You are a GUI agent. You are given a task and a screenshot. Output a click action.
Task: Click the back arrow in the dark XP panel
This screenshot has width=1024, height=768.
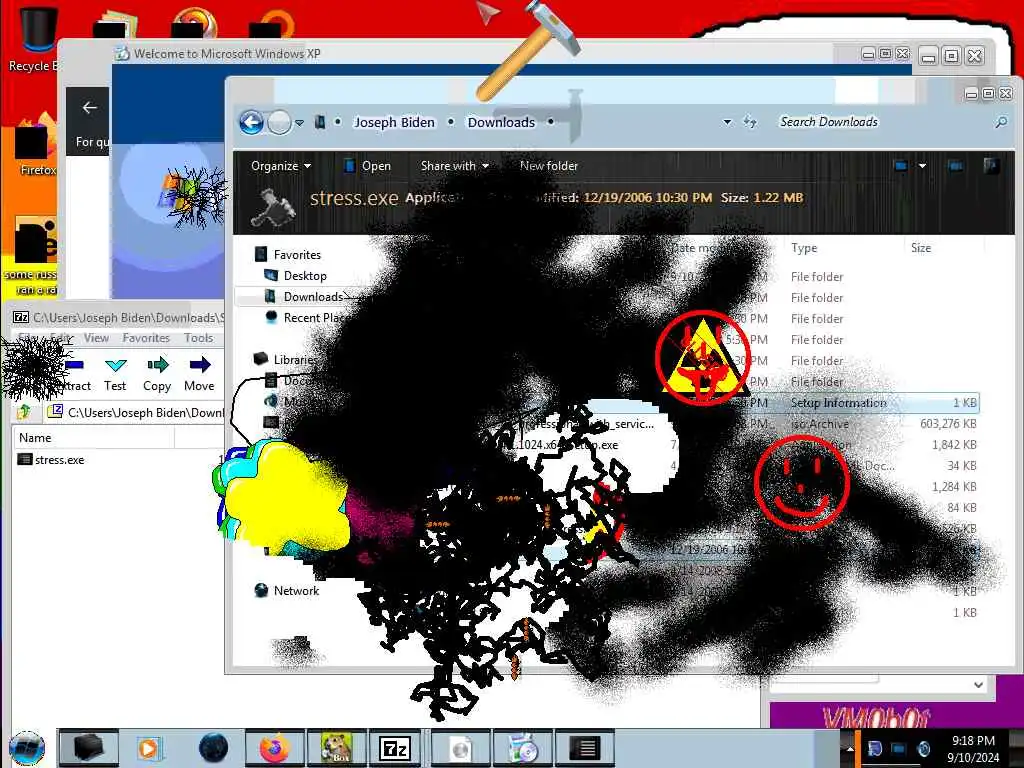point(90,108)
